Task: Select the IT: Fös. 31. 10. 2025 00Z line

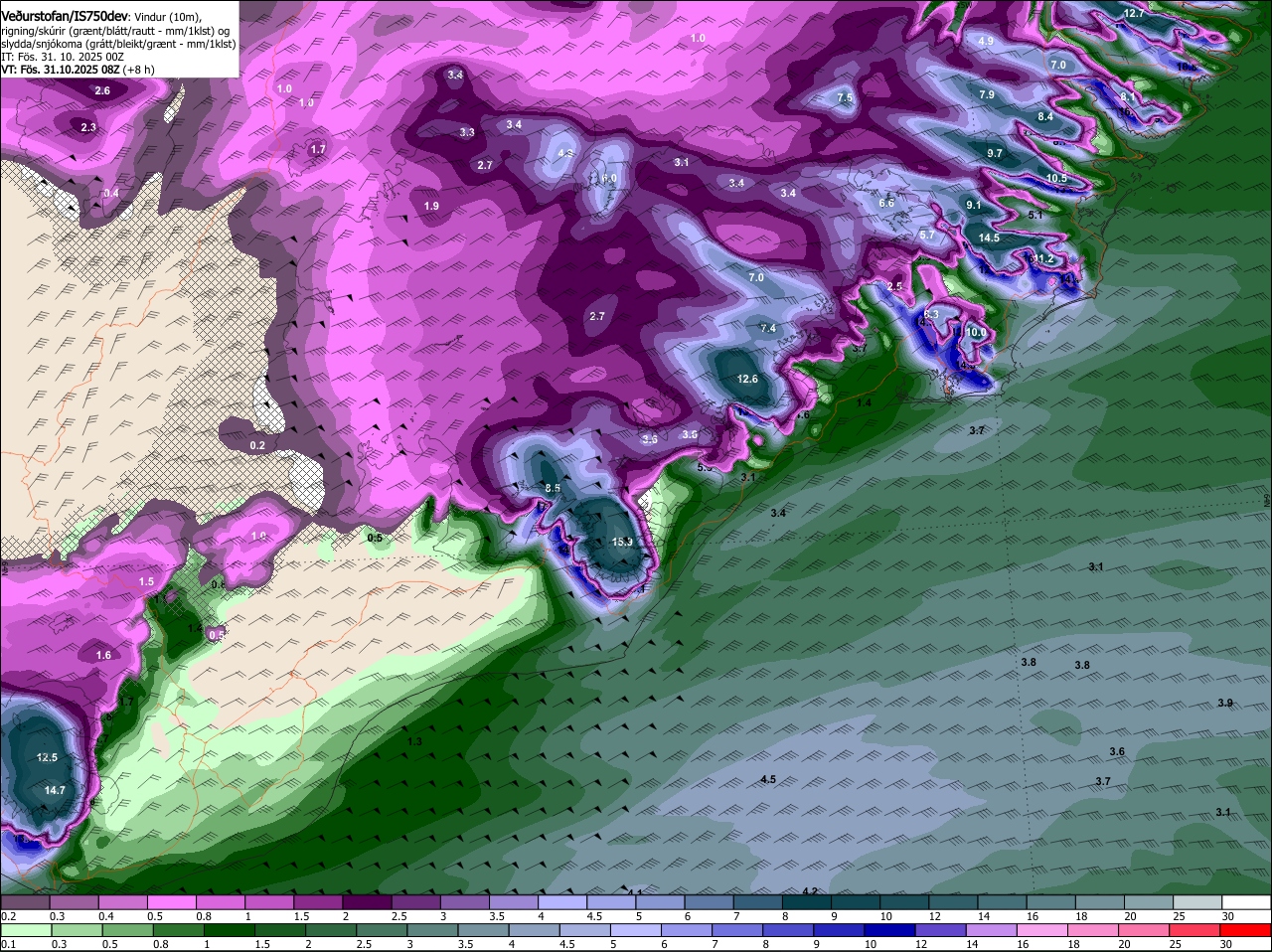Action: 63,57
